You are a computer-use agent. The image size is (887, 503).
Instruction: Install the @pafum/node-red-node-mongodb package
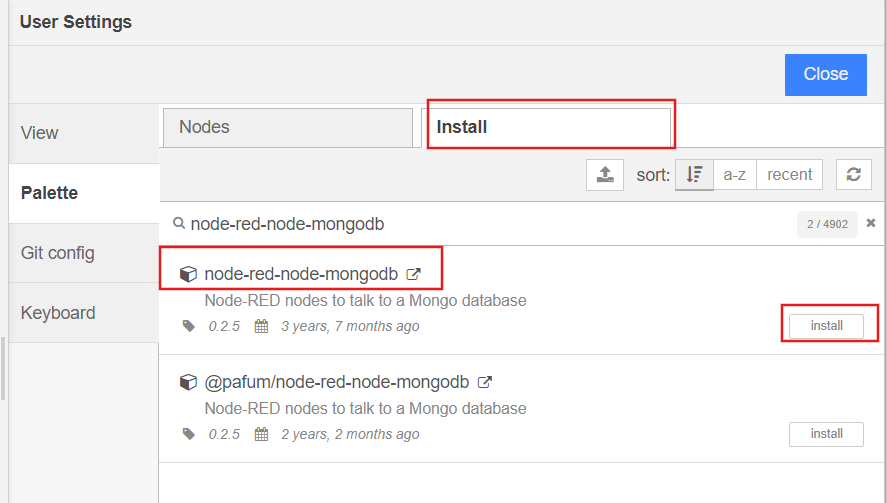point(826,434)
